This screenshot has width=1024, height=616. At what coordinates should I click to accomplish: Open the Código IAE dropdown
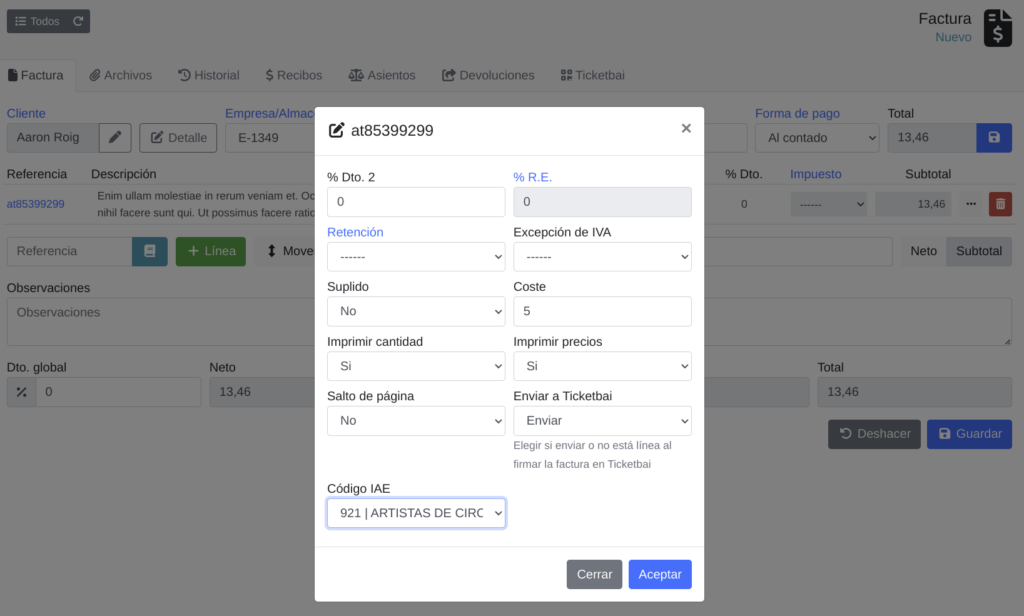coord(416,513)
